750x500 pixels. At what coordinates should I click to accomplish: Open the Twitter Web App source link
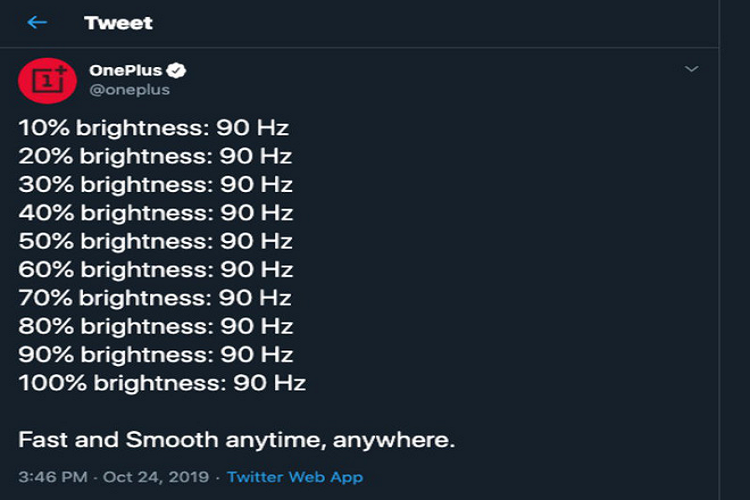(x=294, y=477)
